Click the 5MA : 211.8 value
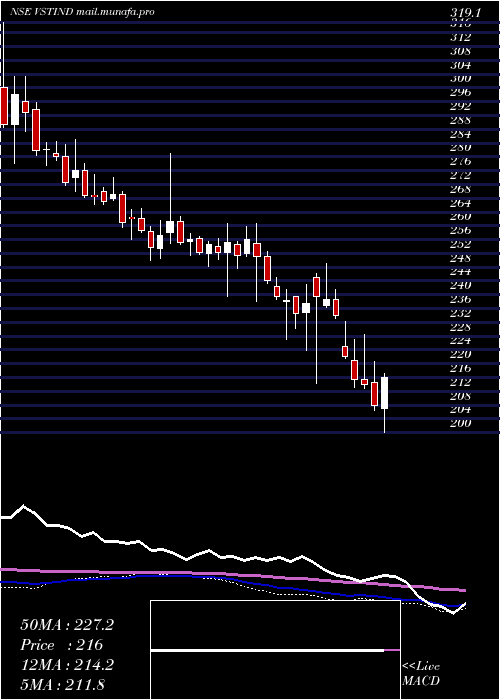This screenshot has height=700, width=500. tap(62, 685)
